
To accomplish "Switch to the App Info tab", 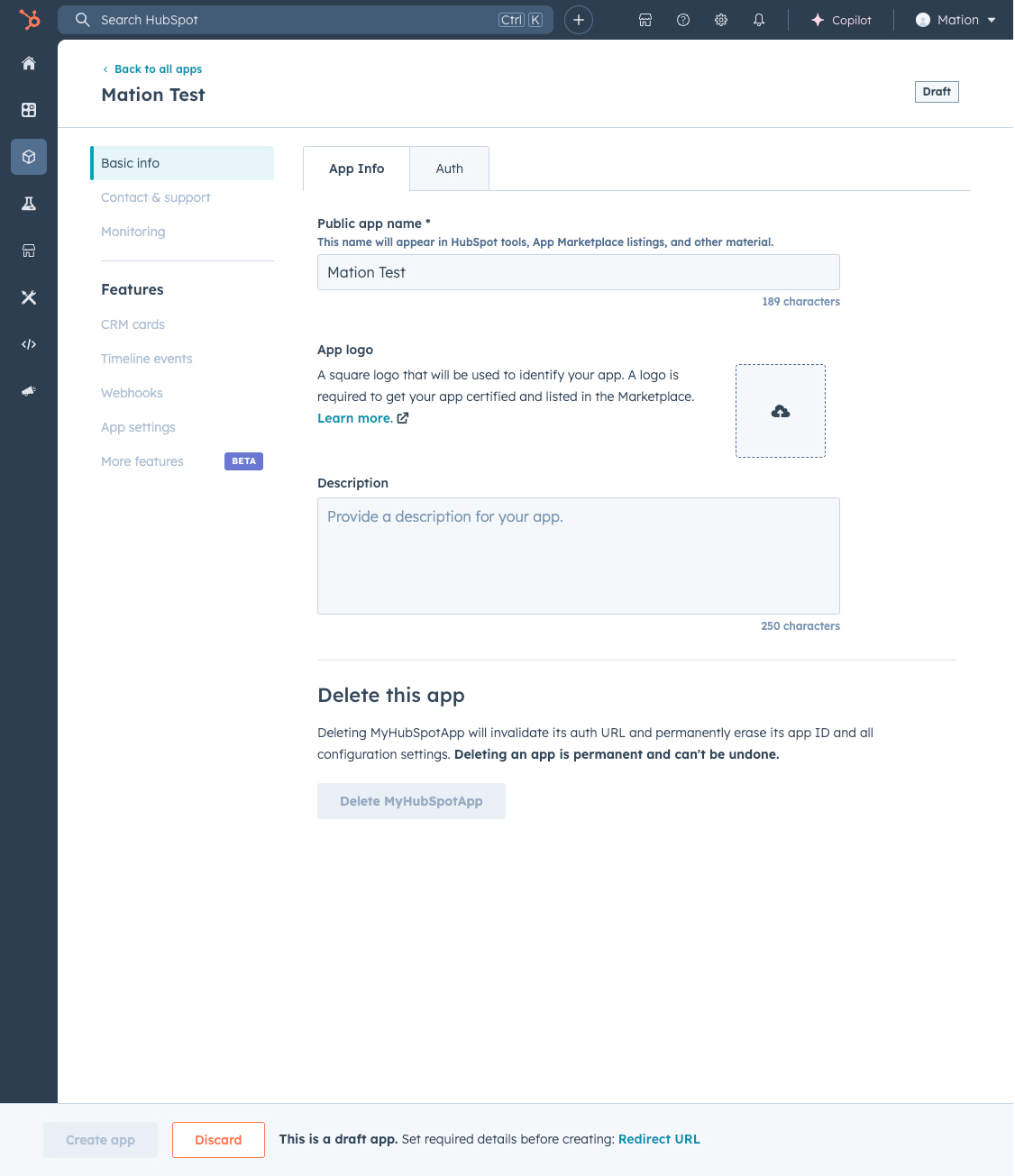I will (x=356, y=169).
